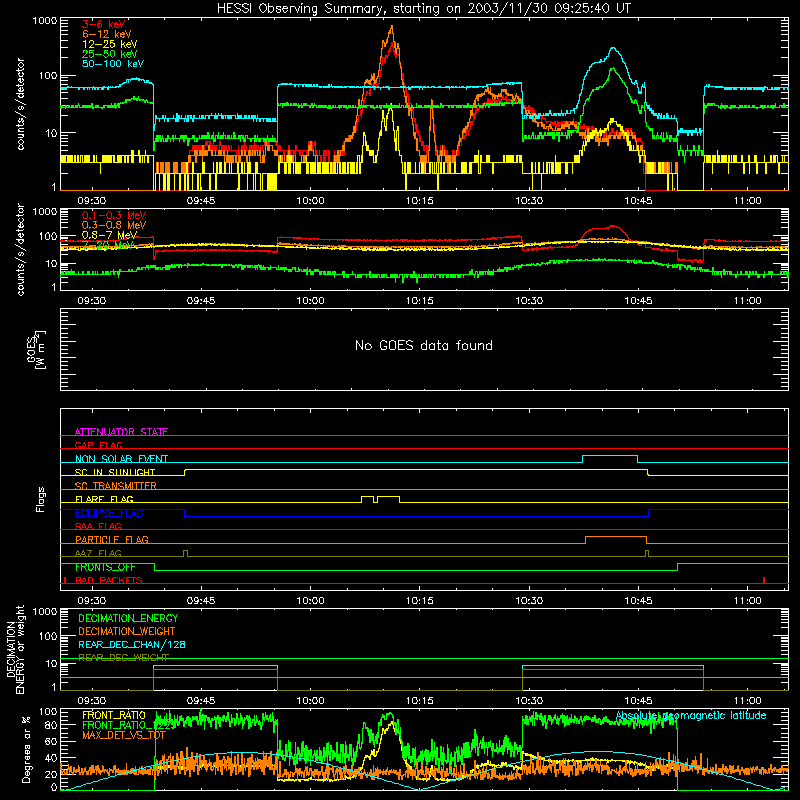Select the 6-12 keV legend label
The width and height of the screenshot is (800, 800).
[107, 34]
